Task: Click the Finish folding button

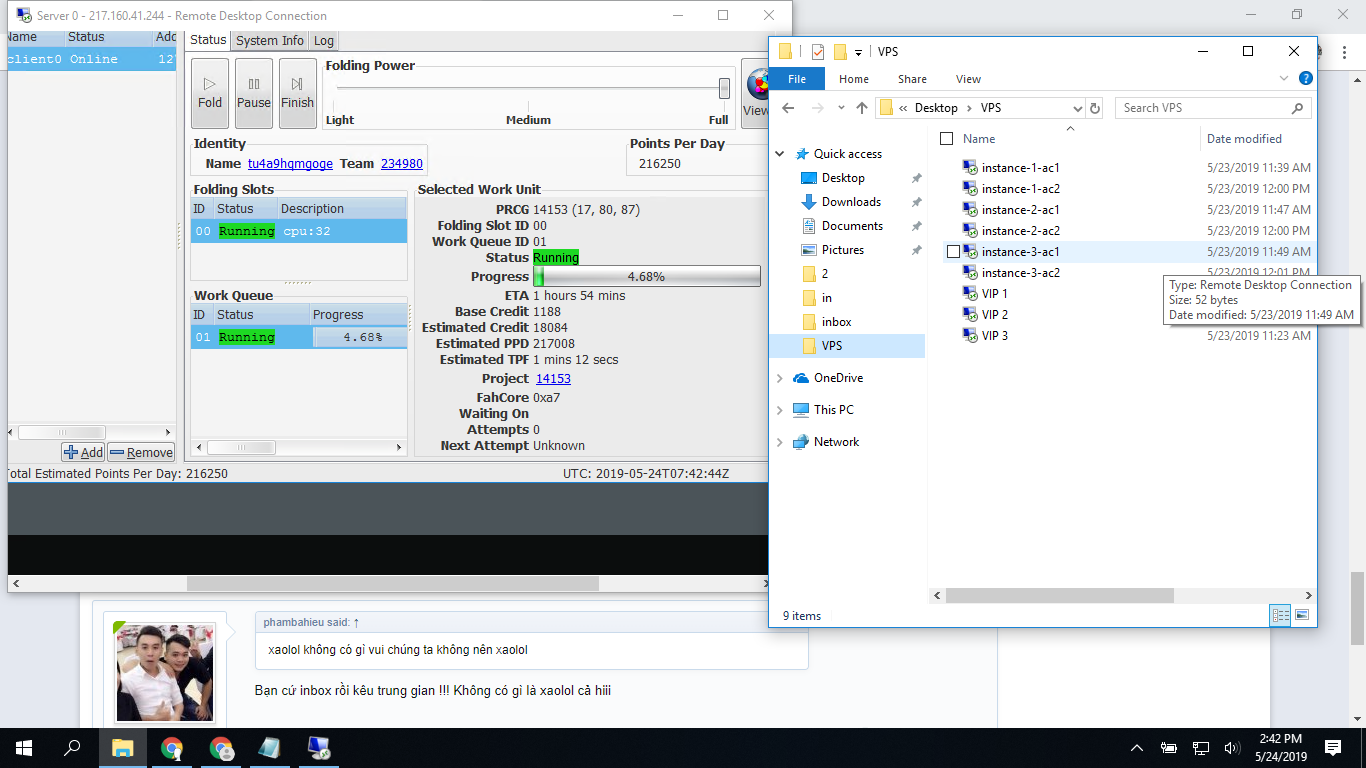Action: (297, 93)
